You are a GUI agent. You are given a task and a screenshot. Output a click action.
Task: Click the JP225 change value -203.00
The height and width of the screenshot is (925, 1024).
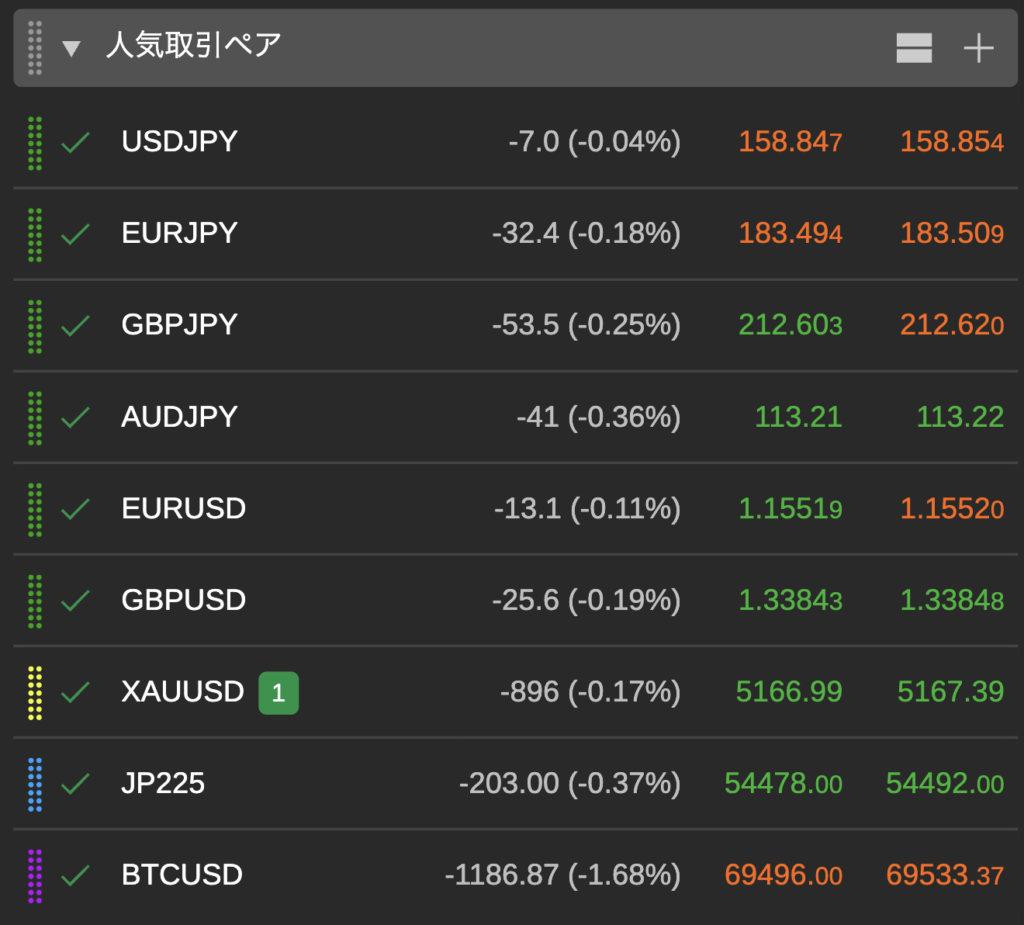click(509, 784)
